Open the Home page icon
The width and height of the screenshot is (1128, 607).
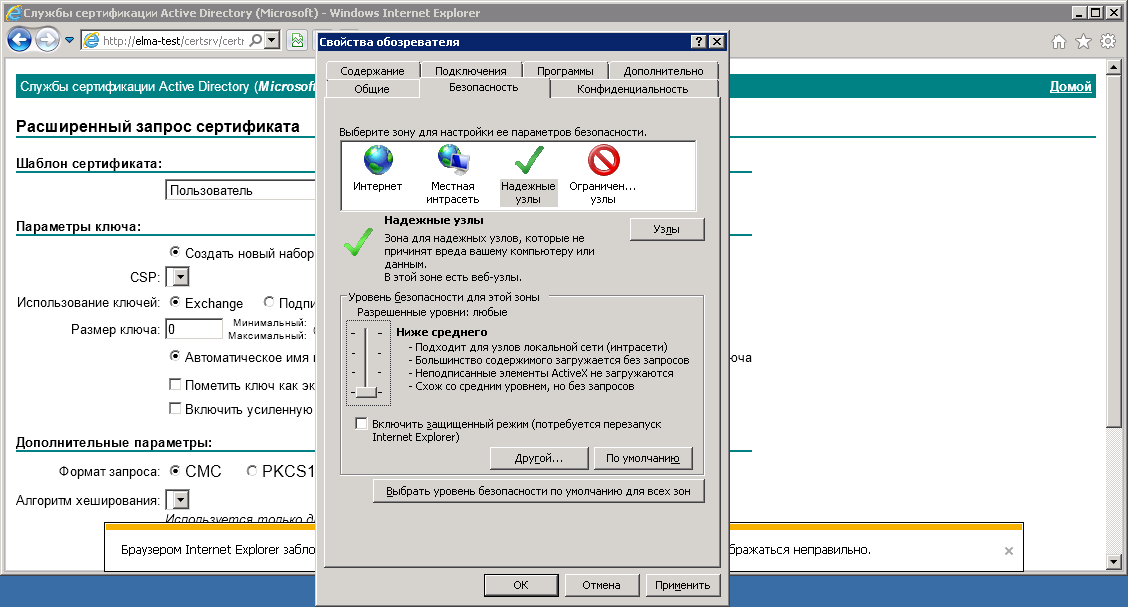1059,42
